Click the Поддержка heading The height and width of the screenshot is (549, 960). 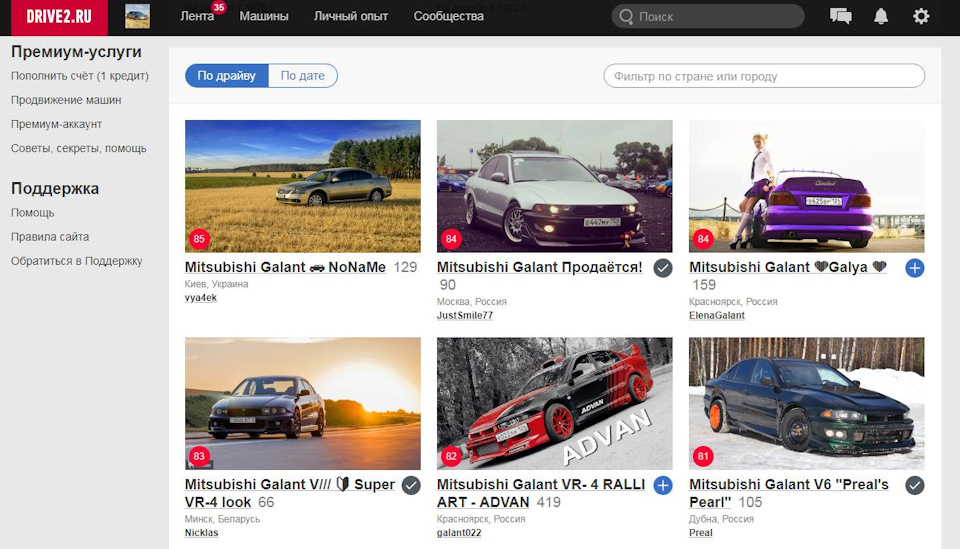pyautogui.click(x=55, y=189)
